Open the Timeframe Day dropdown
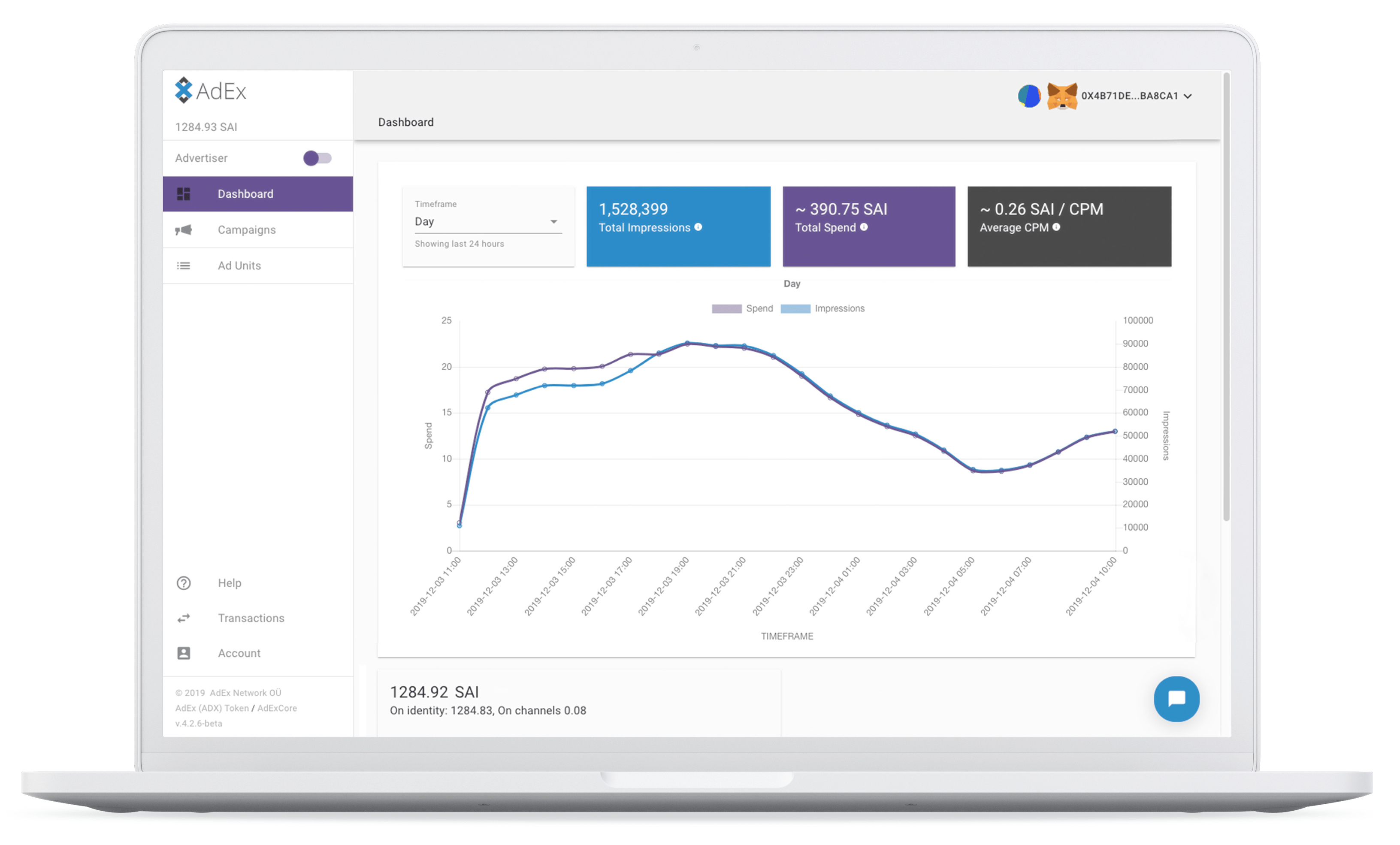The width and height of the screenshot is (1400, 845). pyautogui.click(x=488, y=221)
